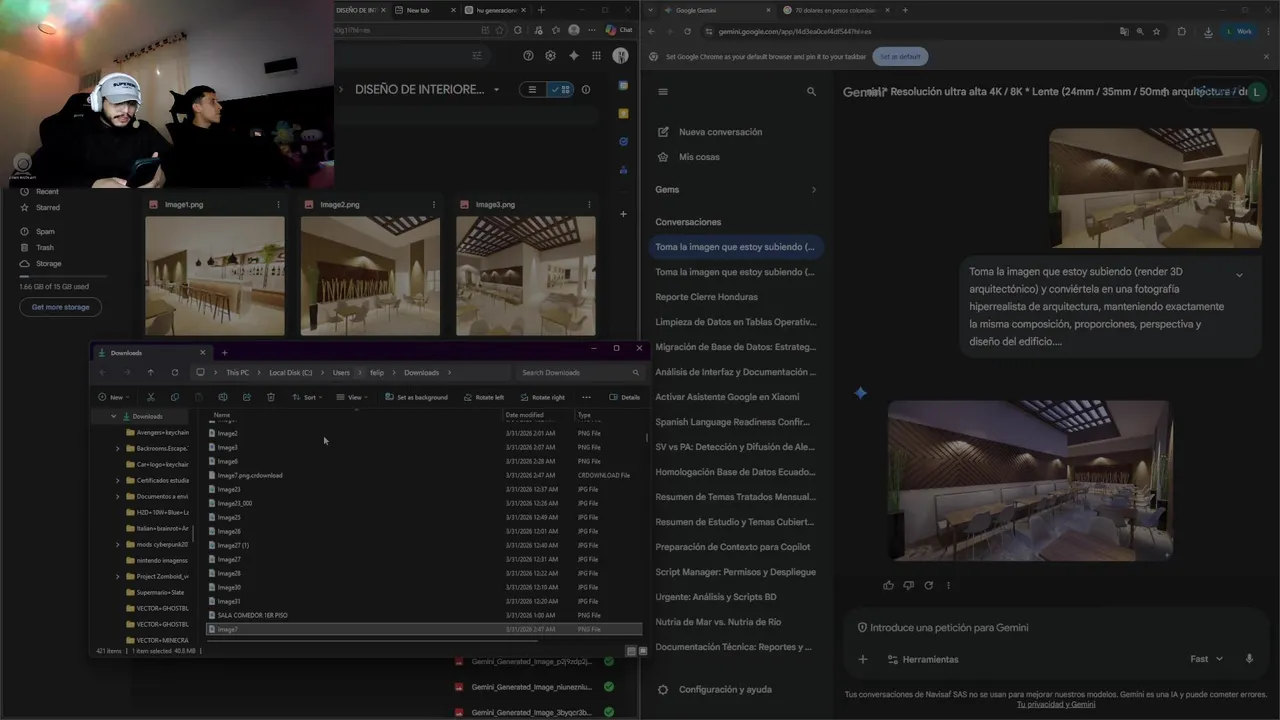Open the Reporte Cierre Honduras conversation
The image size is (1280, 720).
(x=706, y=297)
